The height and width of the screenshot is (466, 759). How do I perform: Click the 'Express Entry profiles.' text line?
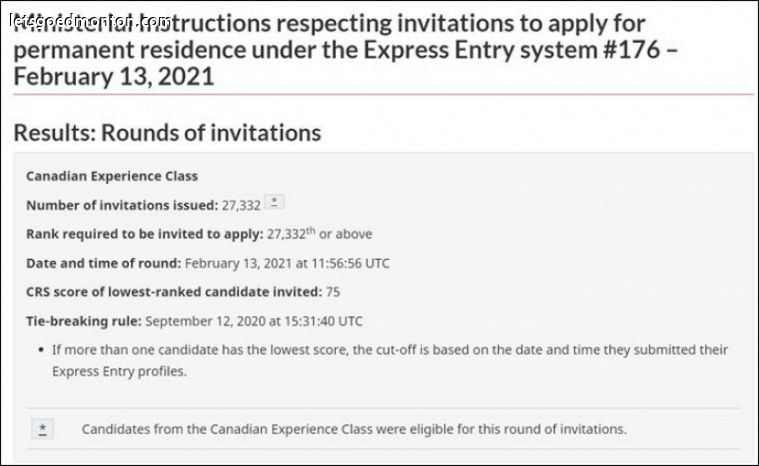[119, 372]
